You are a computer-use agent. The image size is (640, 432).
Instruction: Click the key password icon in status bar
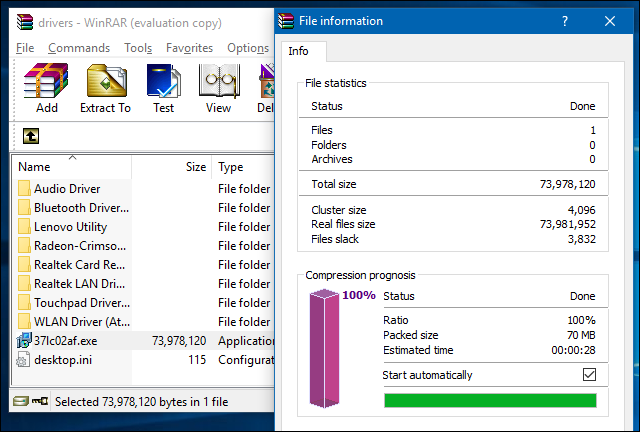pos(40,401)
